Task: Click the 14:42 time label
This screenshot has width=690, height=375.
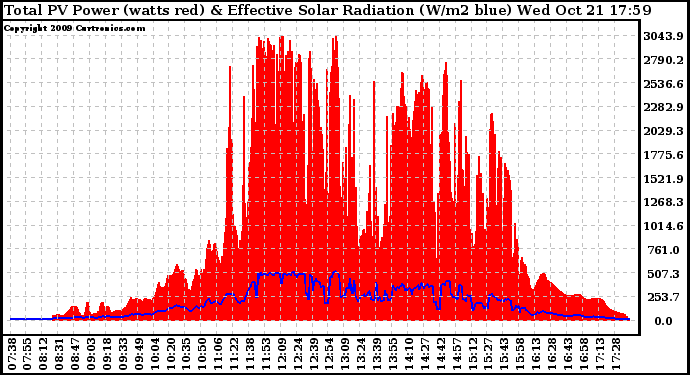Action: tap(440, 354)
